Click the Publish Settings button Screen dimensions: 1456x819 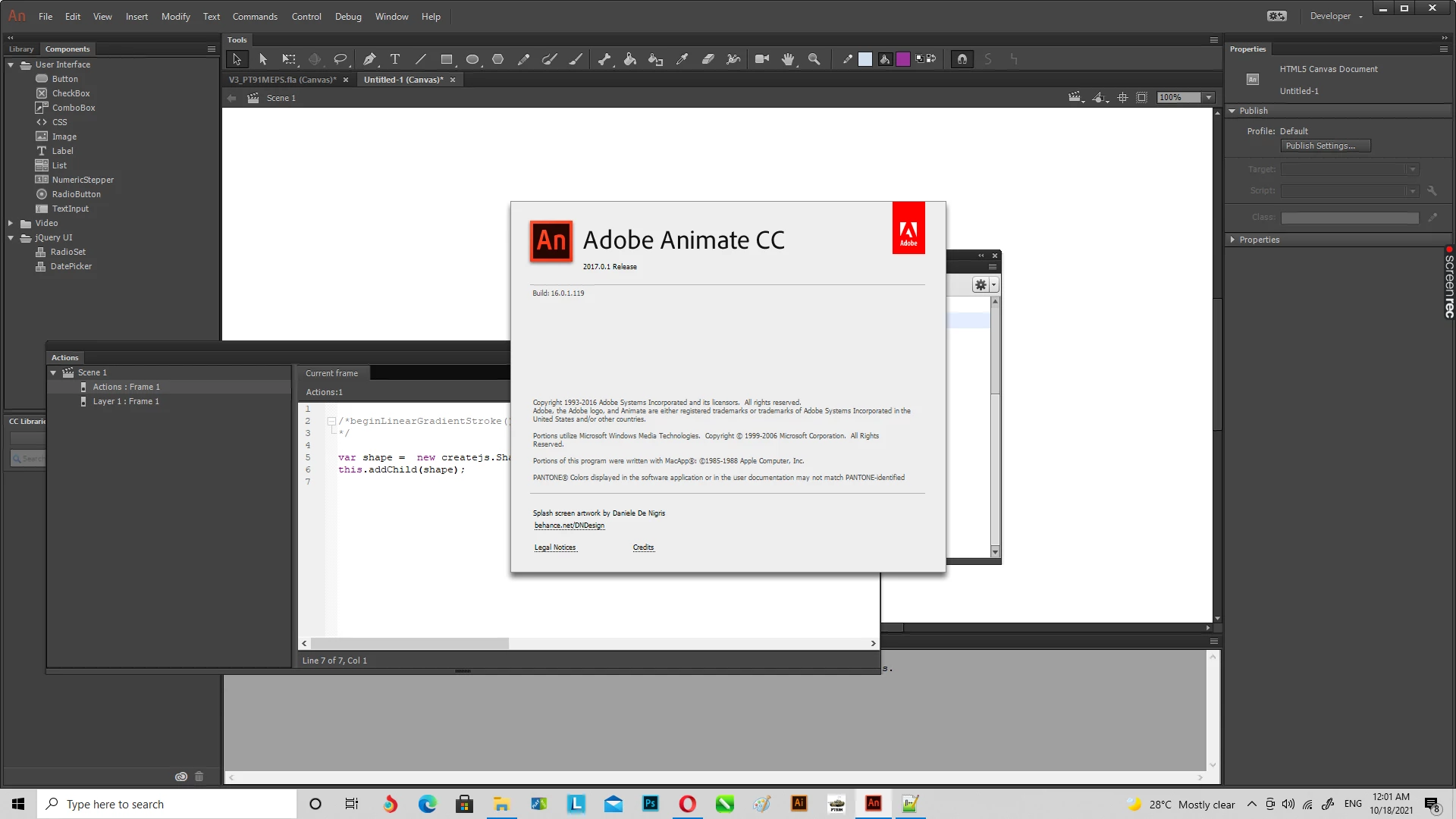point(1325,146)
